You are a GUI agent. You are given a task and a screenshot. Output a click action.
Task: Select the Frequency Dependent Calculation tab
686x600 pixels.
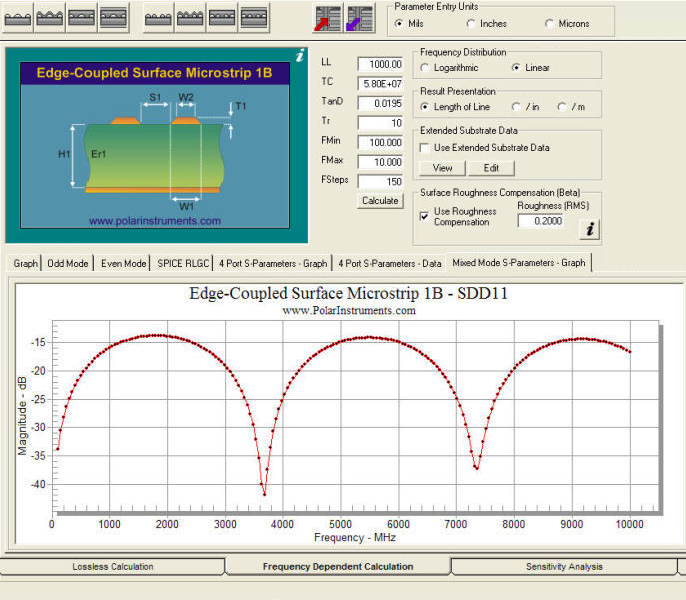[338, 566]
